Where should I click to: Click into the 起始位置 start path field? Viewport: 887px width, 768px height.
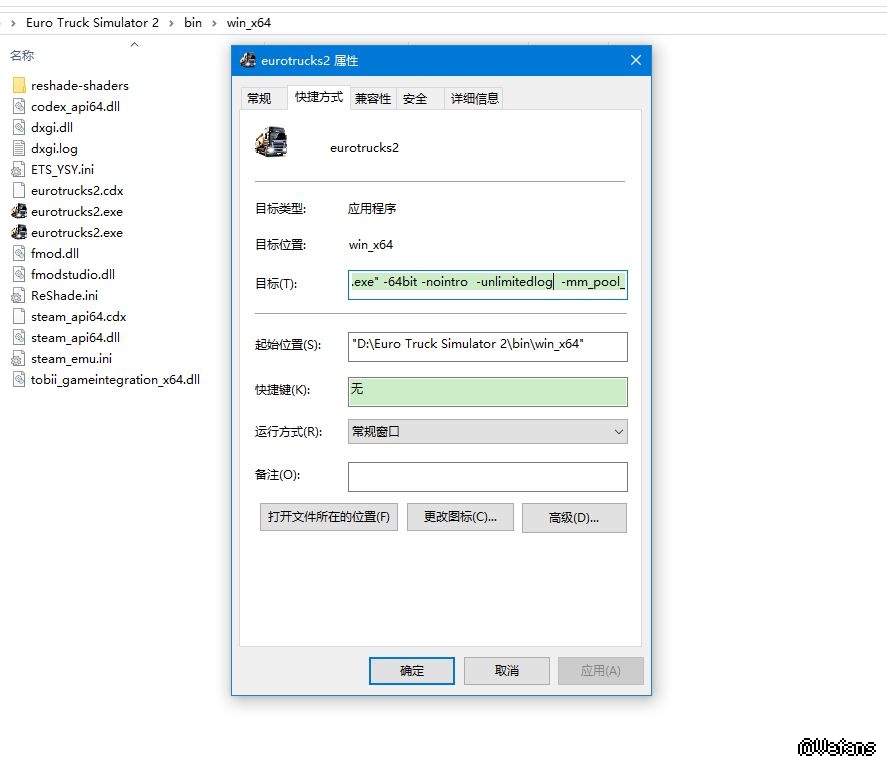pyautogui.click(x=488, y=347)
